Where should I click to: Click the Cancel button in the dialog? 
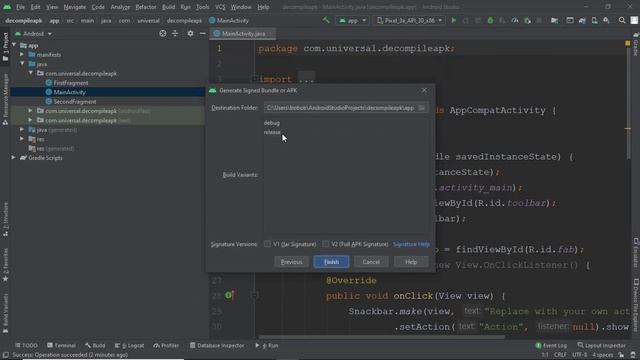click(371, 262)
